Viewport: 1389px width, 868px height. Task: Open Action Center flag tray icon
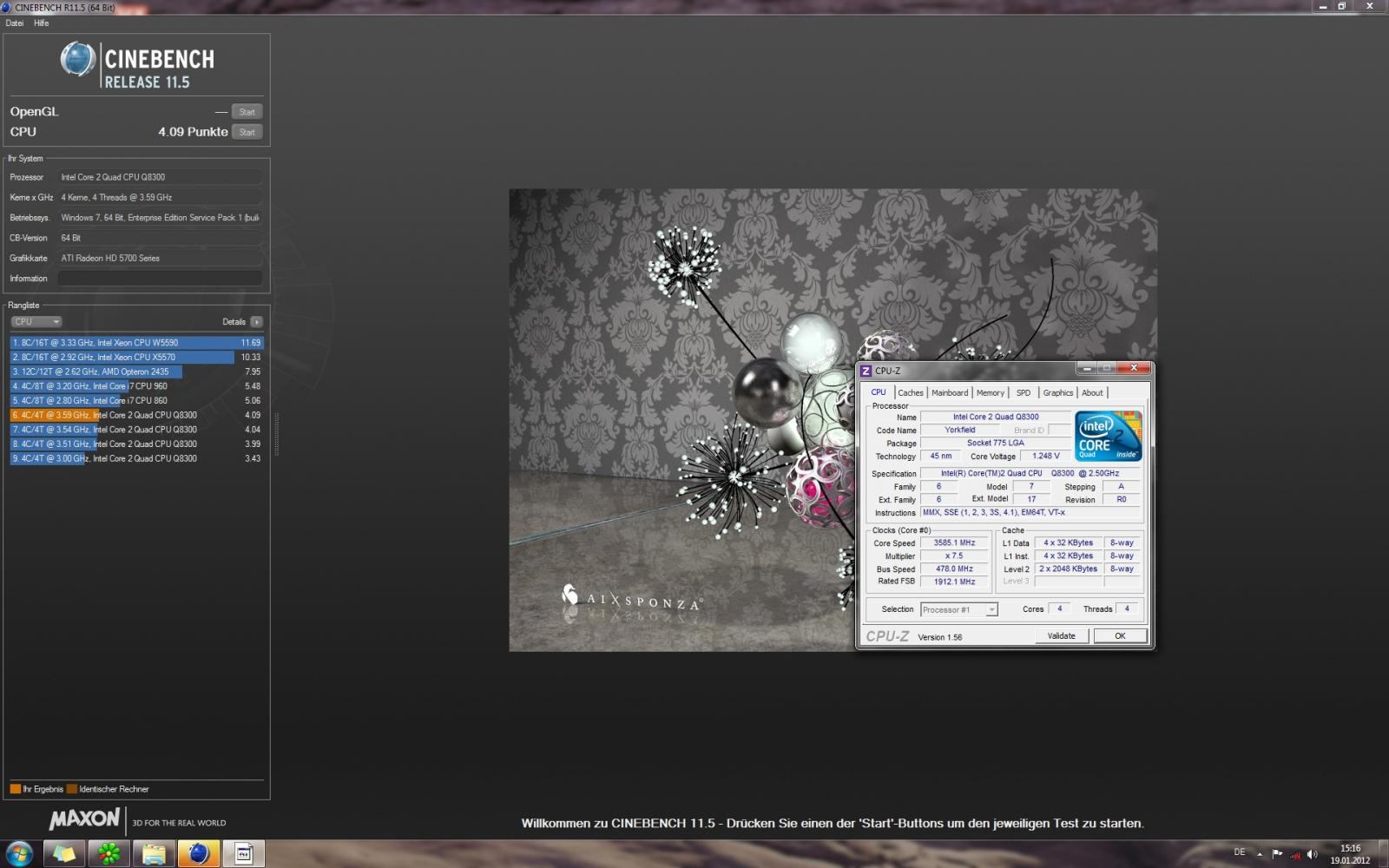click(x=1277, y=853)
